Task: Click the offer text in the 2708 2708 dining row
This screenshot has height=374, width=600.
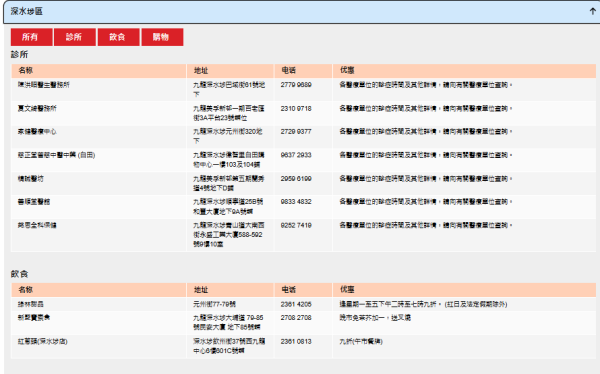Action: 375,318
